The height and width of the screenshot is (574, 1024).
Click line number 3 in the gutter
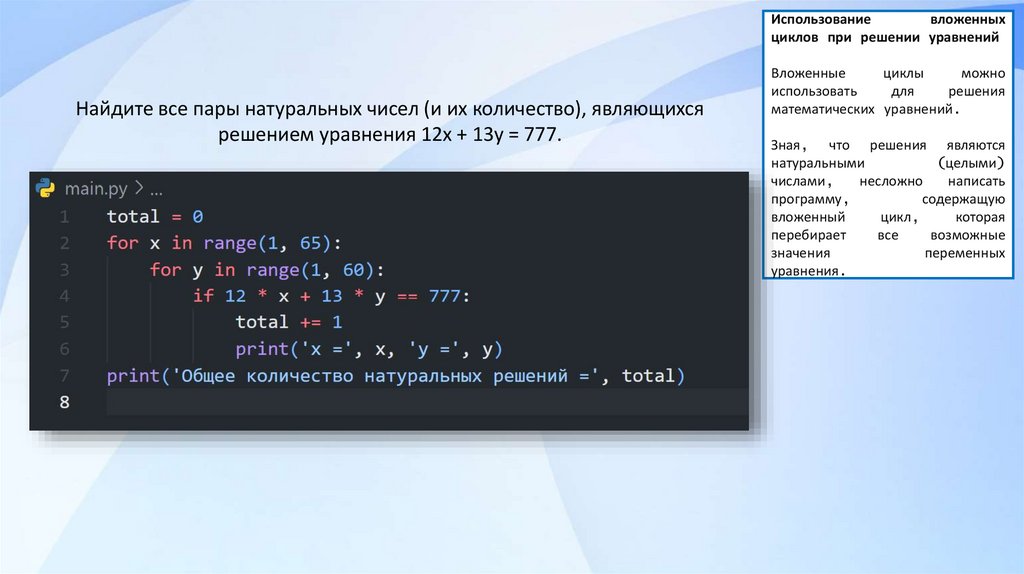point(64,270)
